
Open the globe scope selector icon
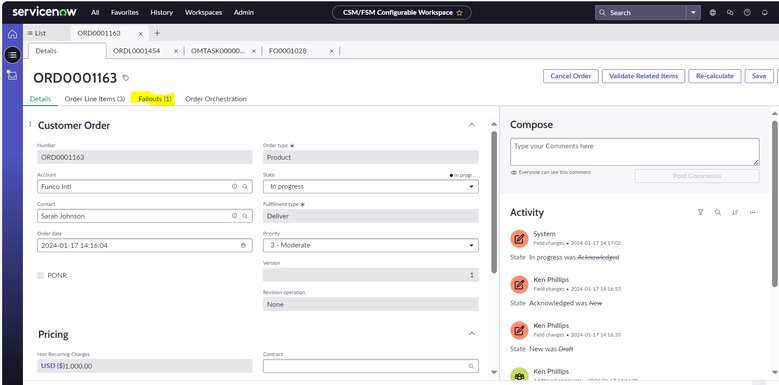pos(712,13)
